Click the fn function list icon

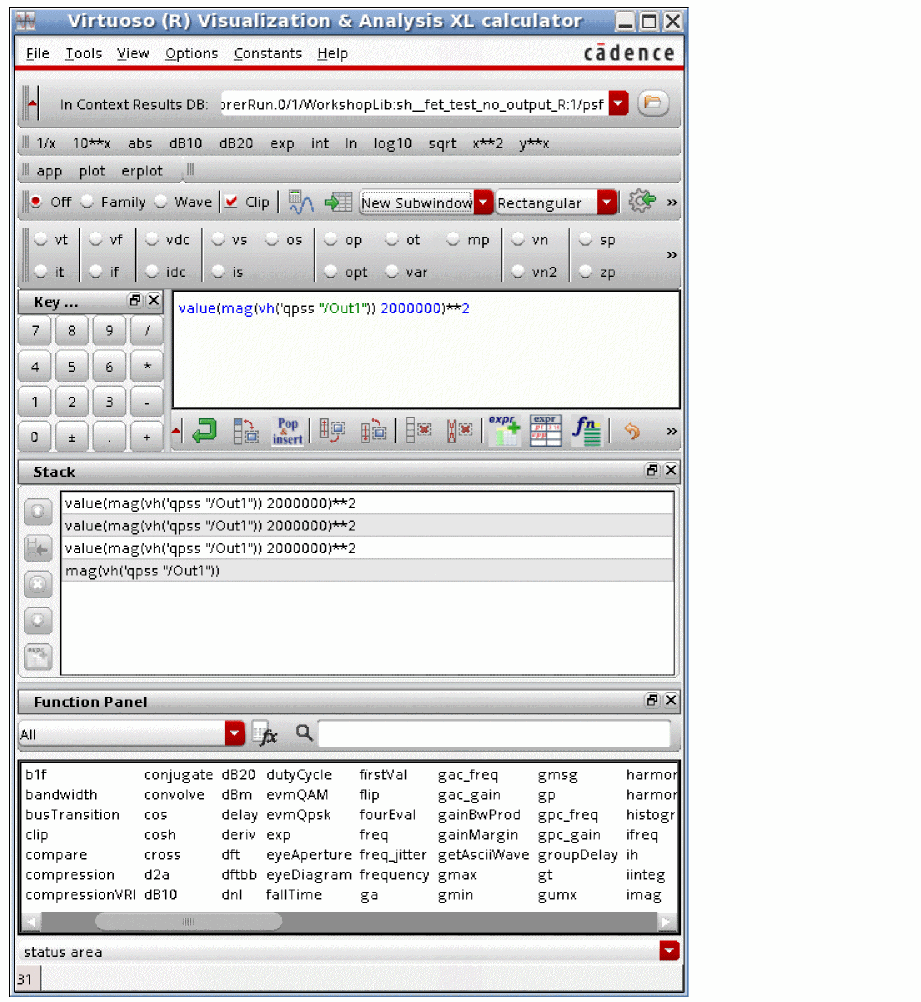tap(587, 431)
